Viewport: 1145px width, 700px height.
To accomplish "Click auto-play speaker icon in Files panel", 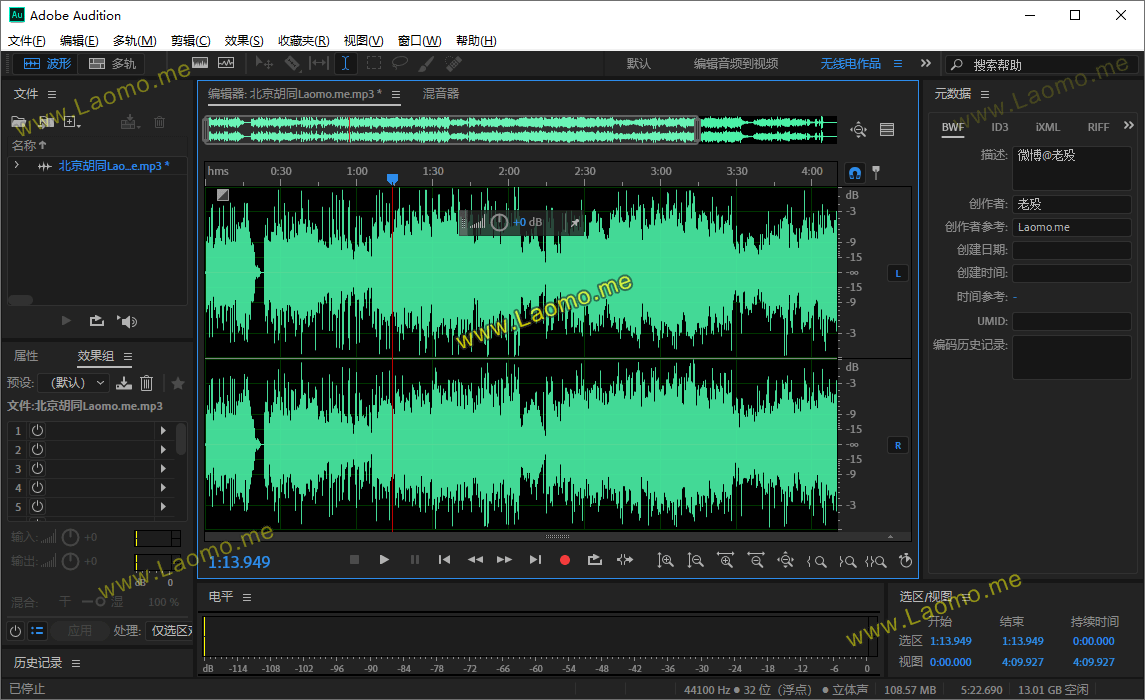I will [x=127, y=321].
